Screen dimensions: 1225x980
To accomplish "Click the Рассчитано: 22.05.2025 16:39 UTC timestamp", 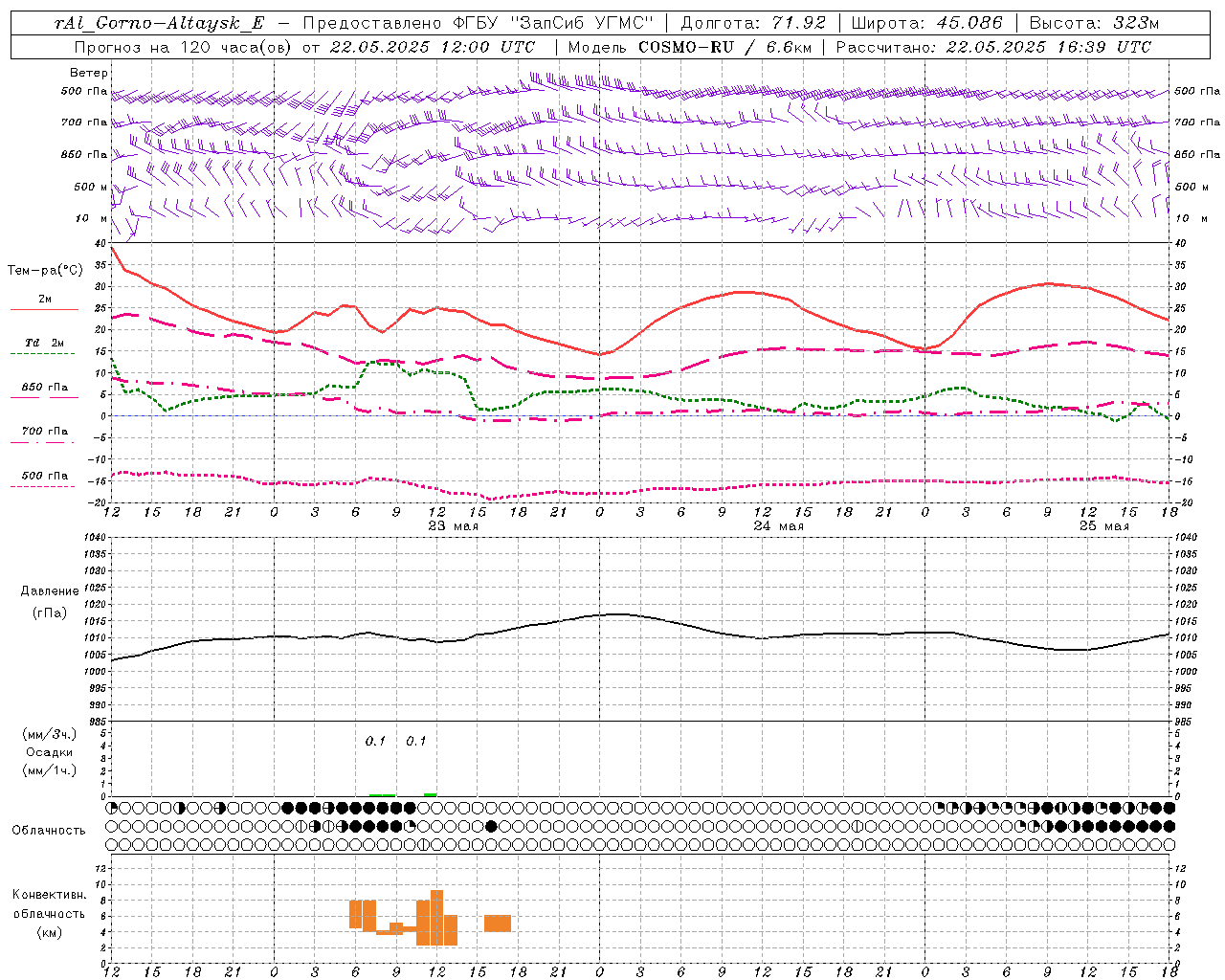I will [993, 46].
